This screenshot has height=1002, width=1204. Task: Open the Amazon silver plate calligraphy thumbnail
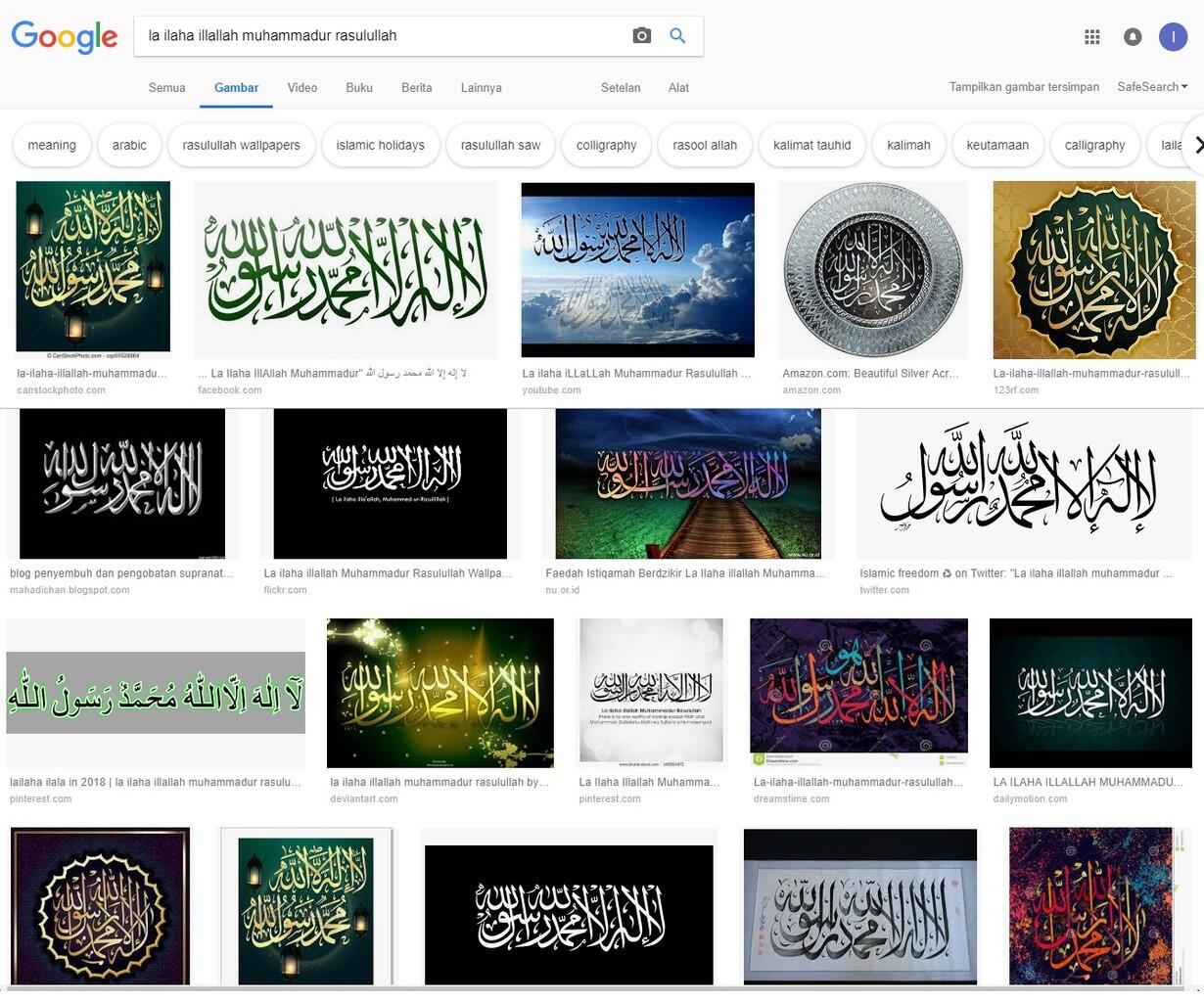(x=872, y=270)
